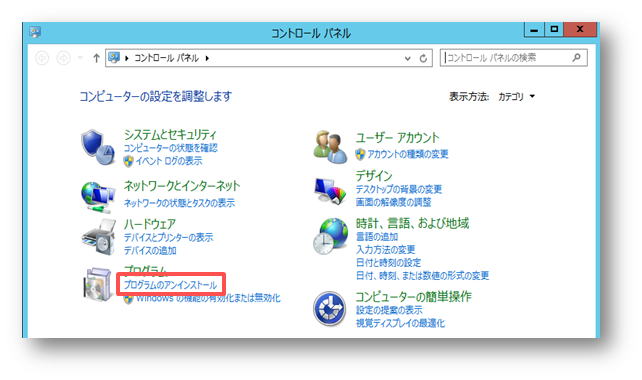Screen dimensions: 642x380
Task: Open 画面の解像度の調整 link
Action: pos(393,202)
